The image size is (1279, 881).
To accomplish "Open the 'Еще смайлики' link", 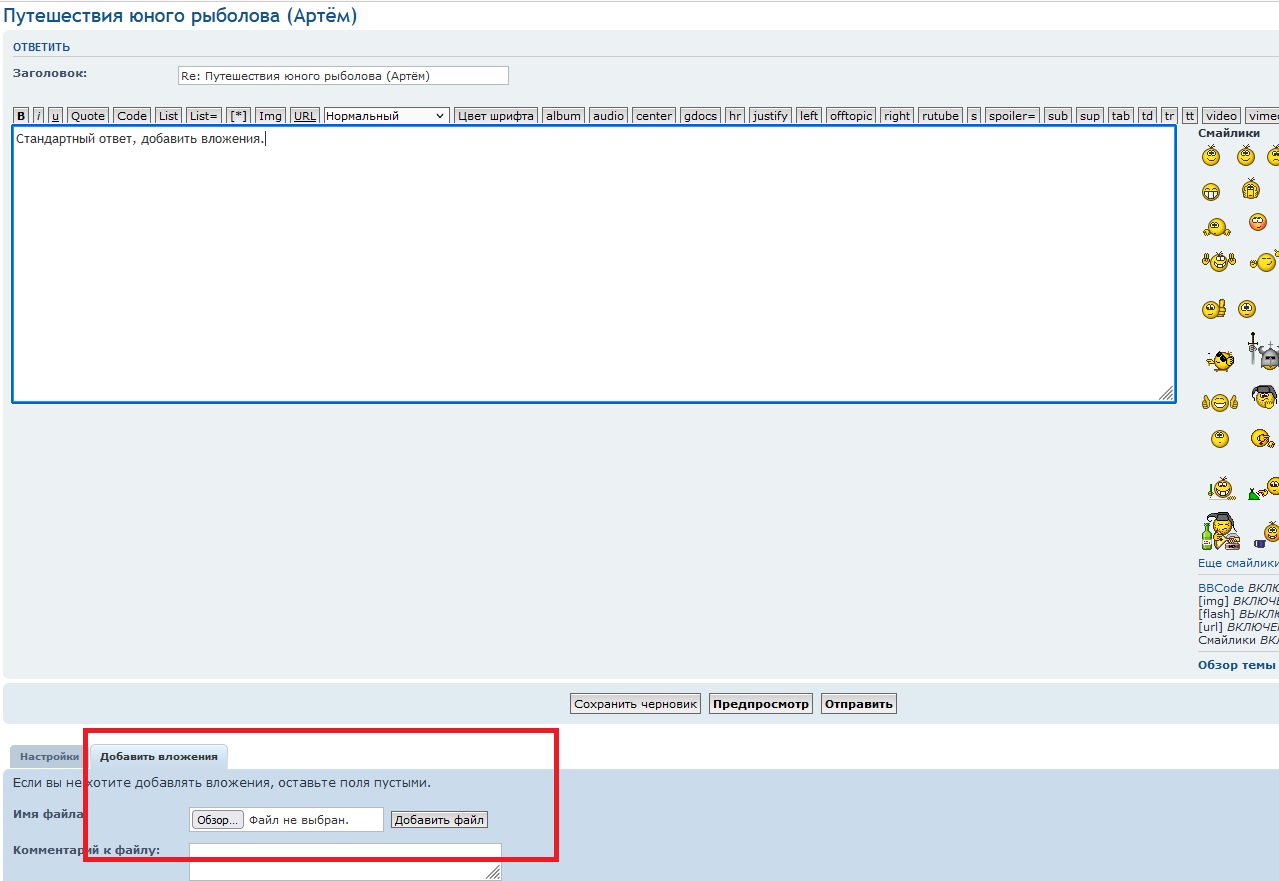I will point(1238,563).
